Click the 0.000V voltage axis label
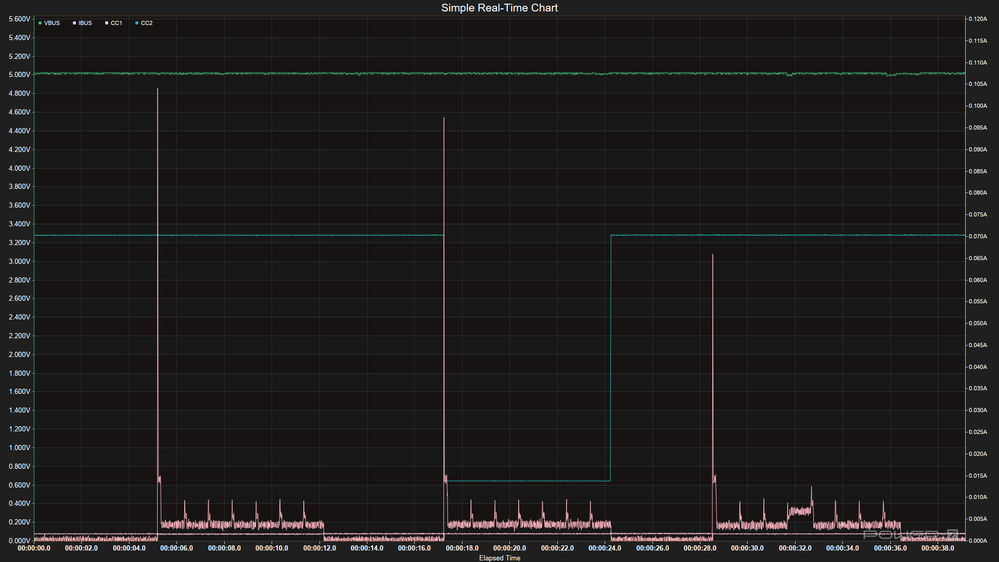Screen dimensions: 999x562 (19, 540)
